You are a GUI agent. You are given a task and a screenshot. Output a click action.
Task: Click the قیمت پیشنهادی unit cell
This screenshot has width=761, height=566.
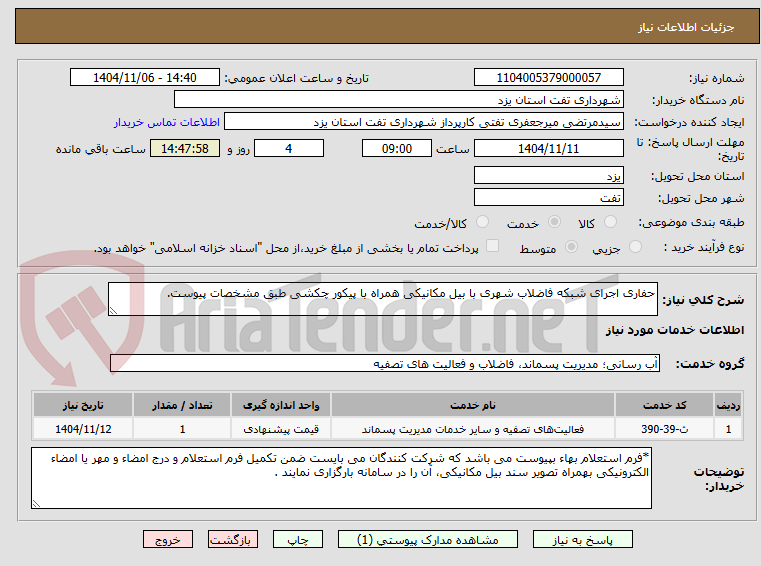tap(281, 429)
